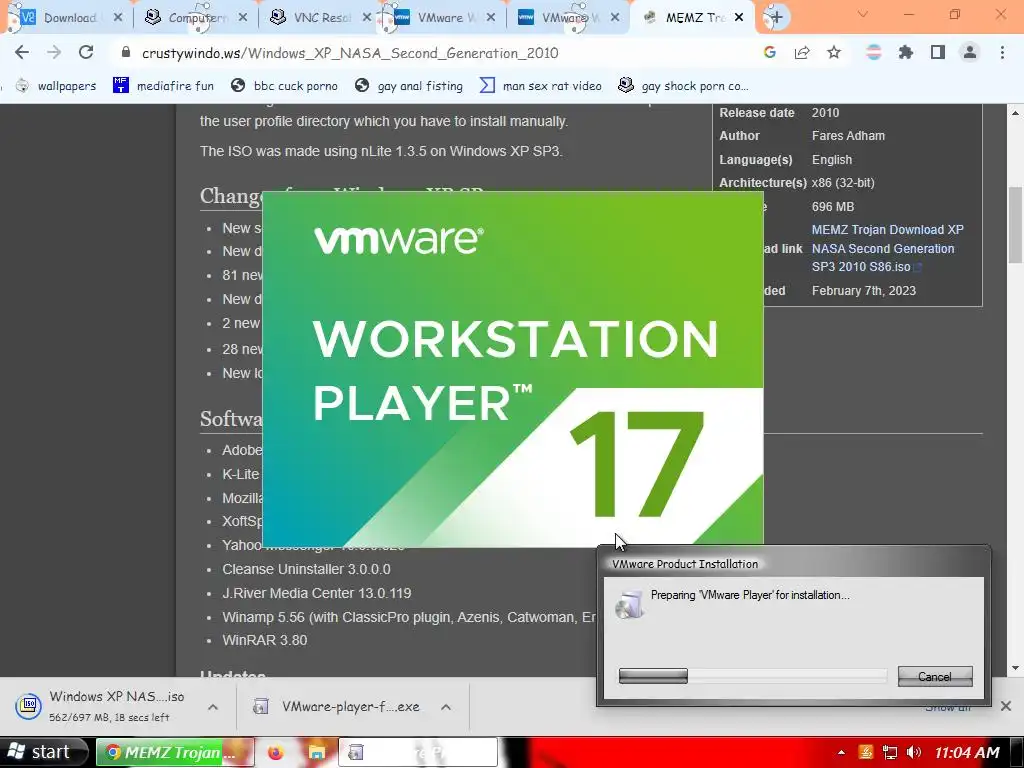Click the orange tray notification icon
Screen dimensions: 1024x768
pos(866,752)
